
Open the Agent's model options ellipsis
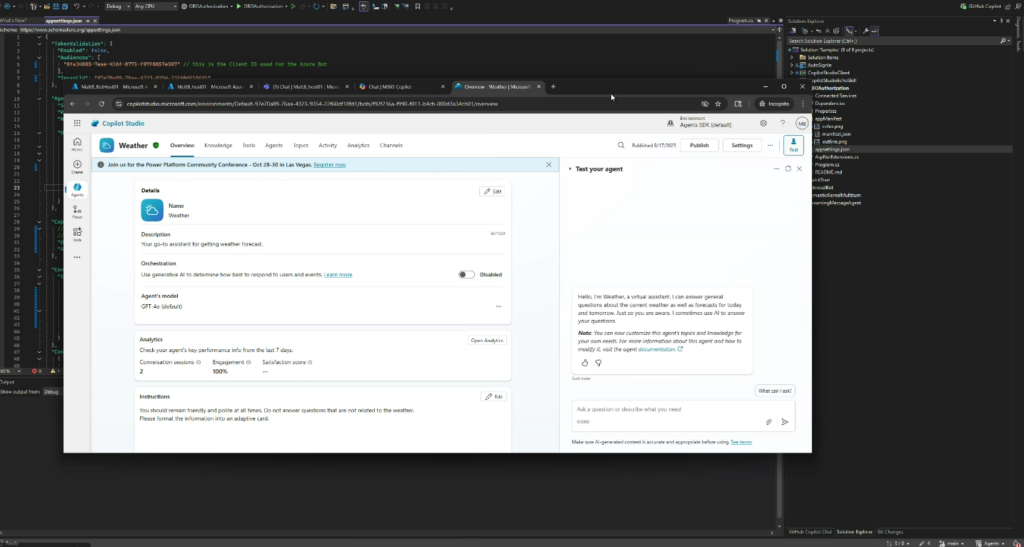(x=498, y=306)
